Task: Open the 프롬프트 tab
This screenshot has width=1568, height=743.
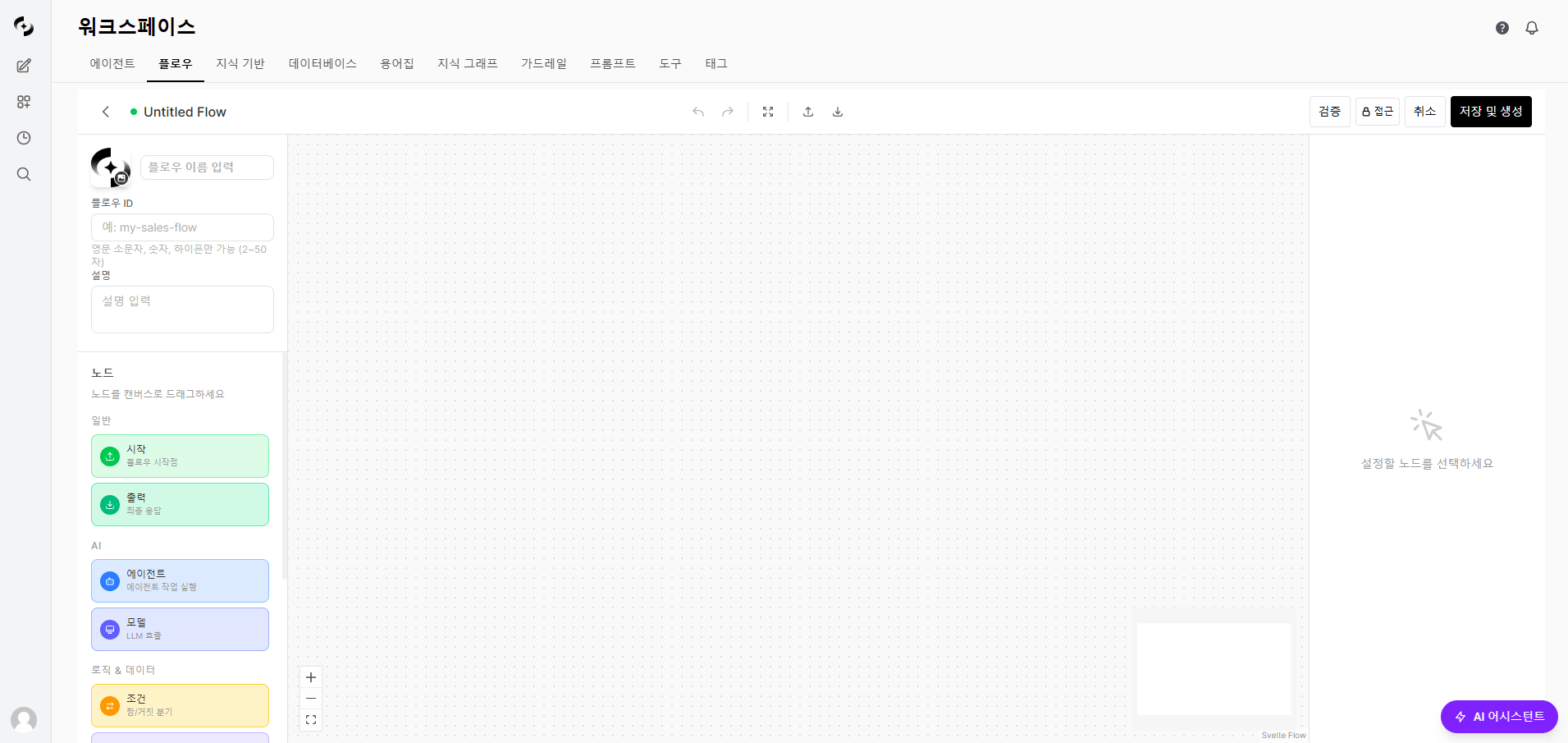Action: pos(613,64)
